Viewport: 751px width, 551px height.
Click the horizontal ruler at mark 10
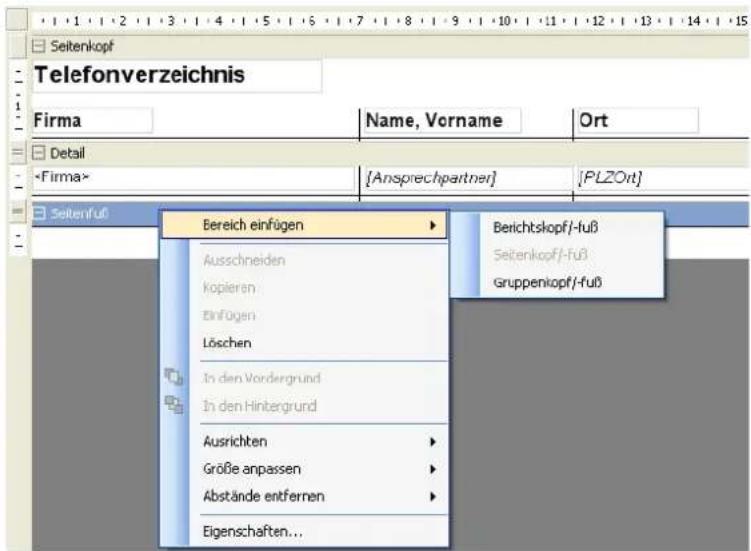click(504, 21)
